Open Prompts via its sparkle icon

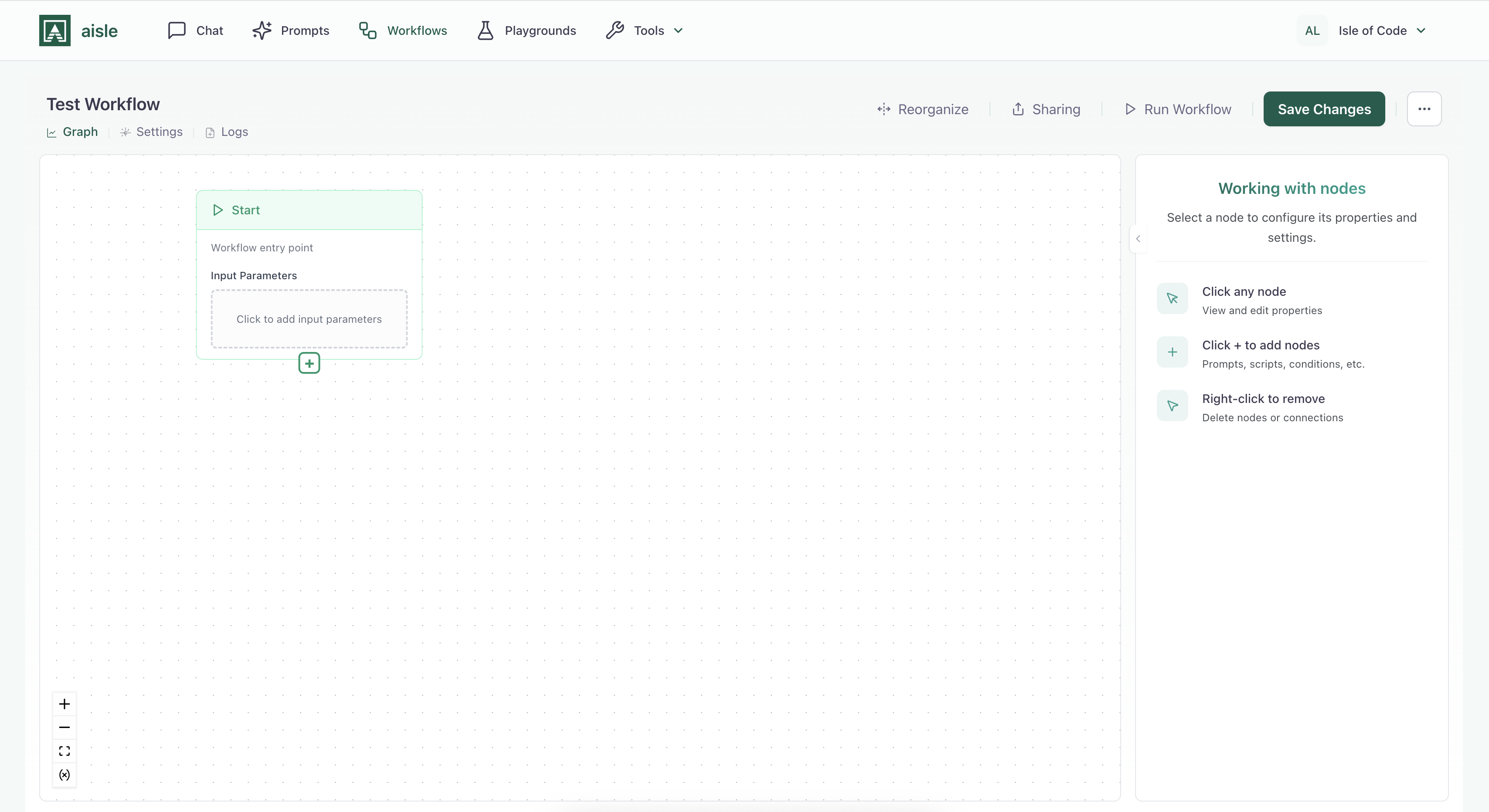pos(262,30)
